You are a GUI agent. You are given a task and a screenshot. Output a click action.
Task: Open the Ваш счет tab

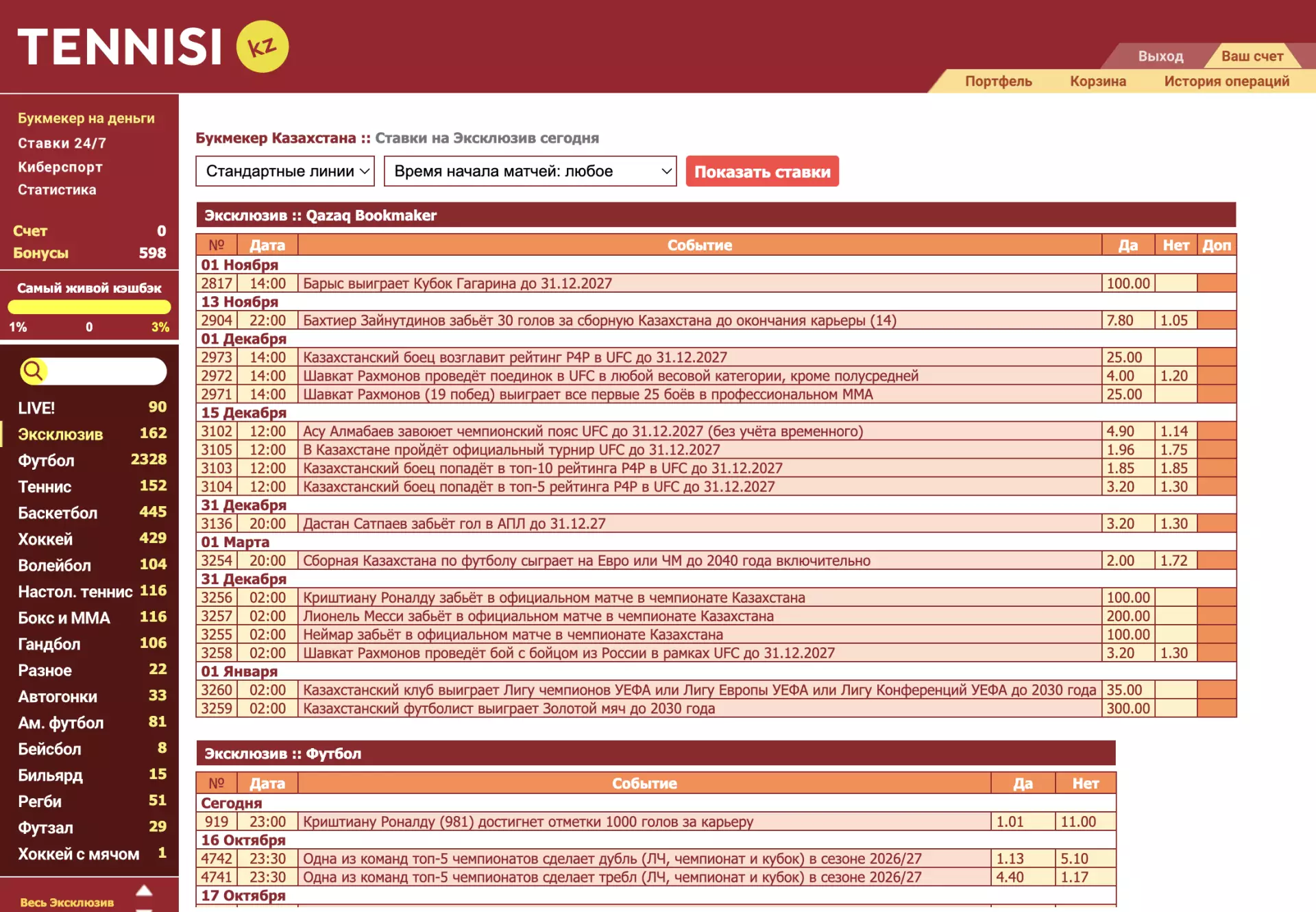click(1252, 56)
